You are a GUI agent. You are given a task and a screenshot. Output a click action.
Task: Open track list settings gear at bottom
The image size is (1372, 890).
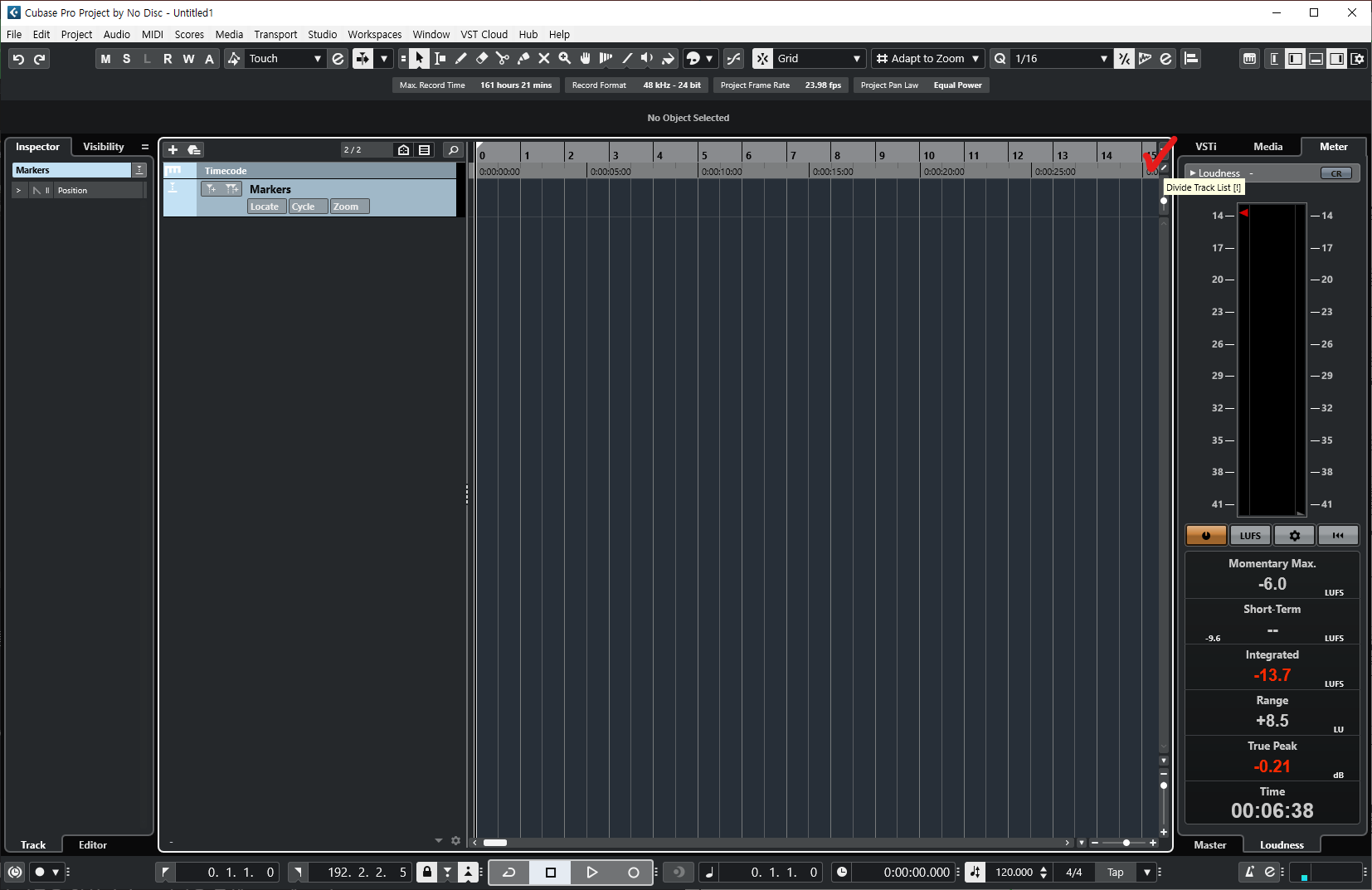(x=455, y=841)
